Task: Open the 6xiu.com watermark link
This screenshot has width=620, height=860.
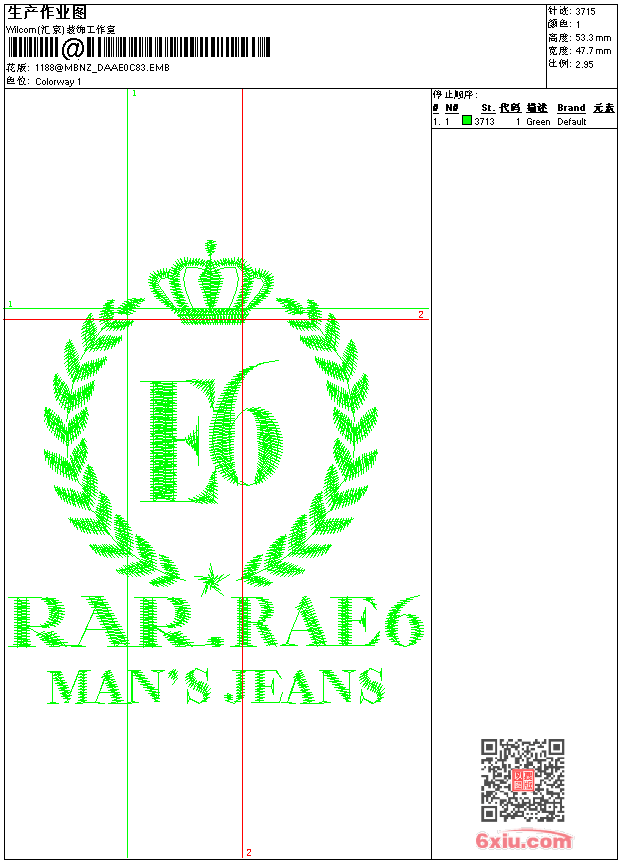Action: click(523, 840)
